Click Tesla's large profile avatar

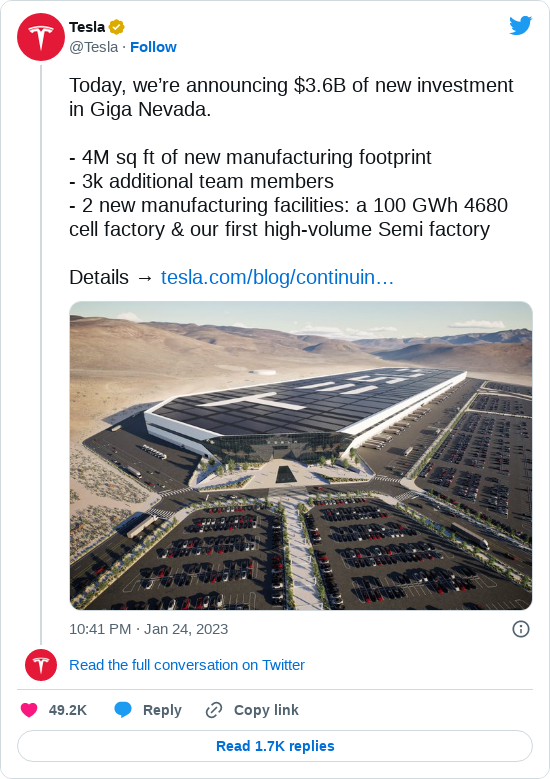click(x=41, y=37)
